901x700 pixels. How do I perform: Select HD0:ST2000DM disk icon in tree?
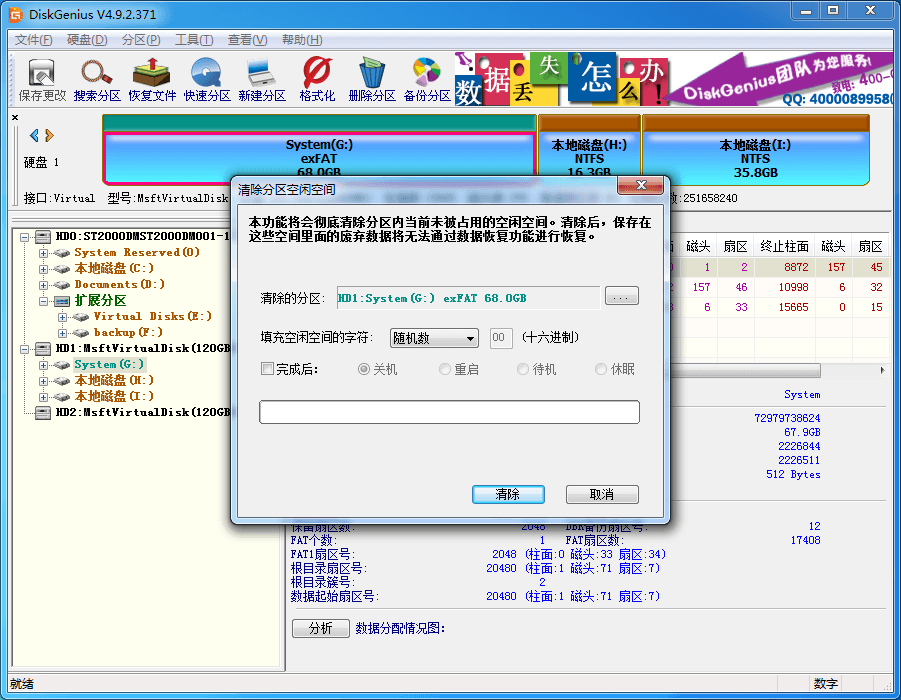43,236
